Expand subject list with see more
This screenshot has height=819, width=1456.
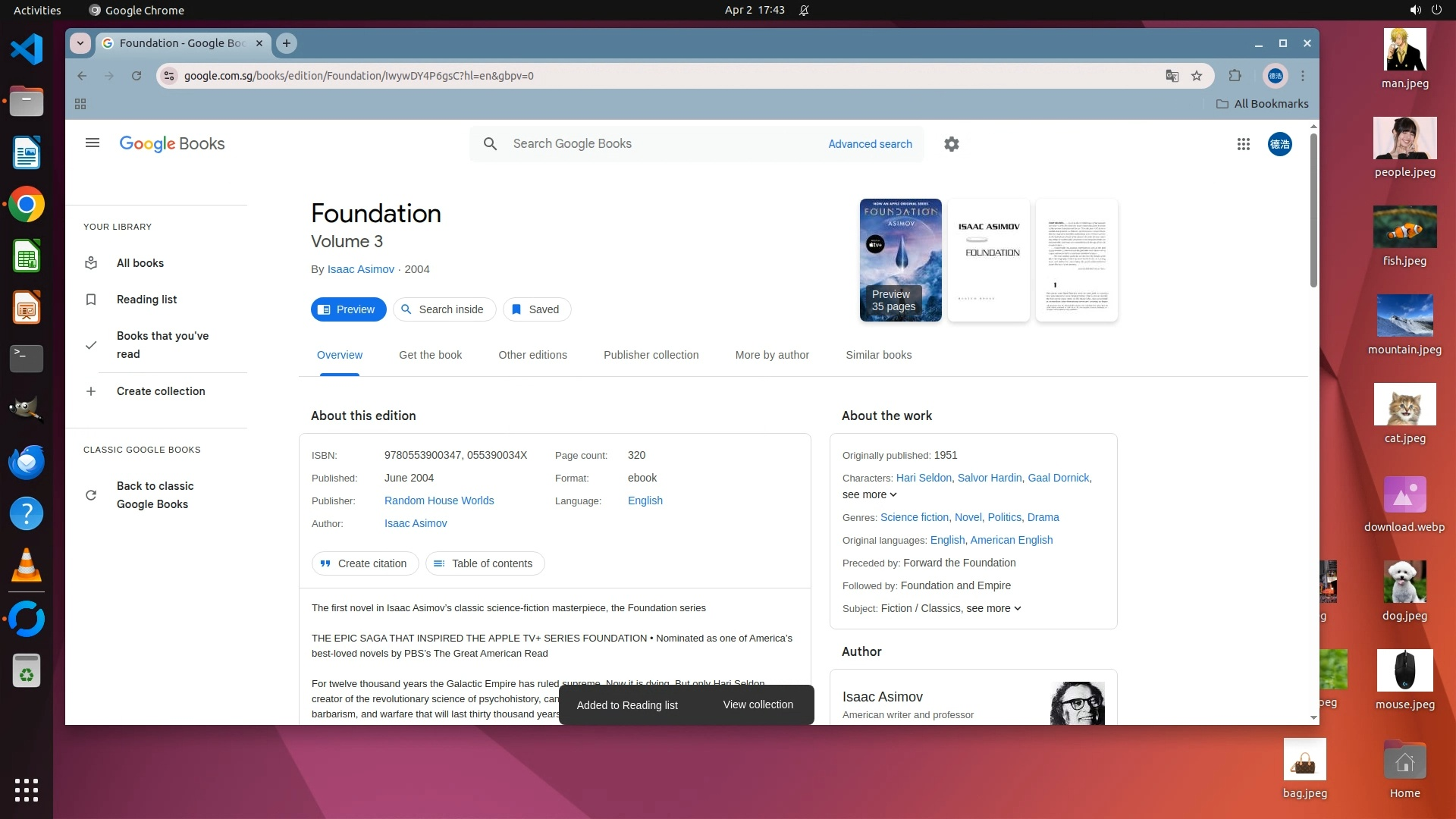tap(993, 608)
